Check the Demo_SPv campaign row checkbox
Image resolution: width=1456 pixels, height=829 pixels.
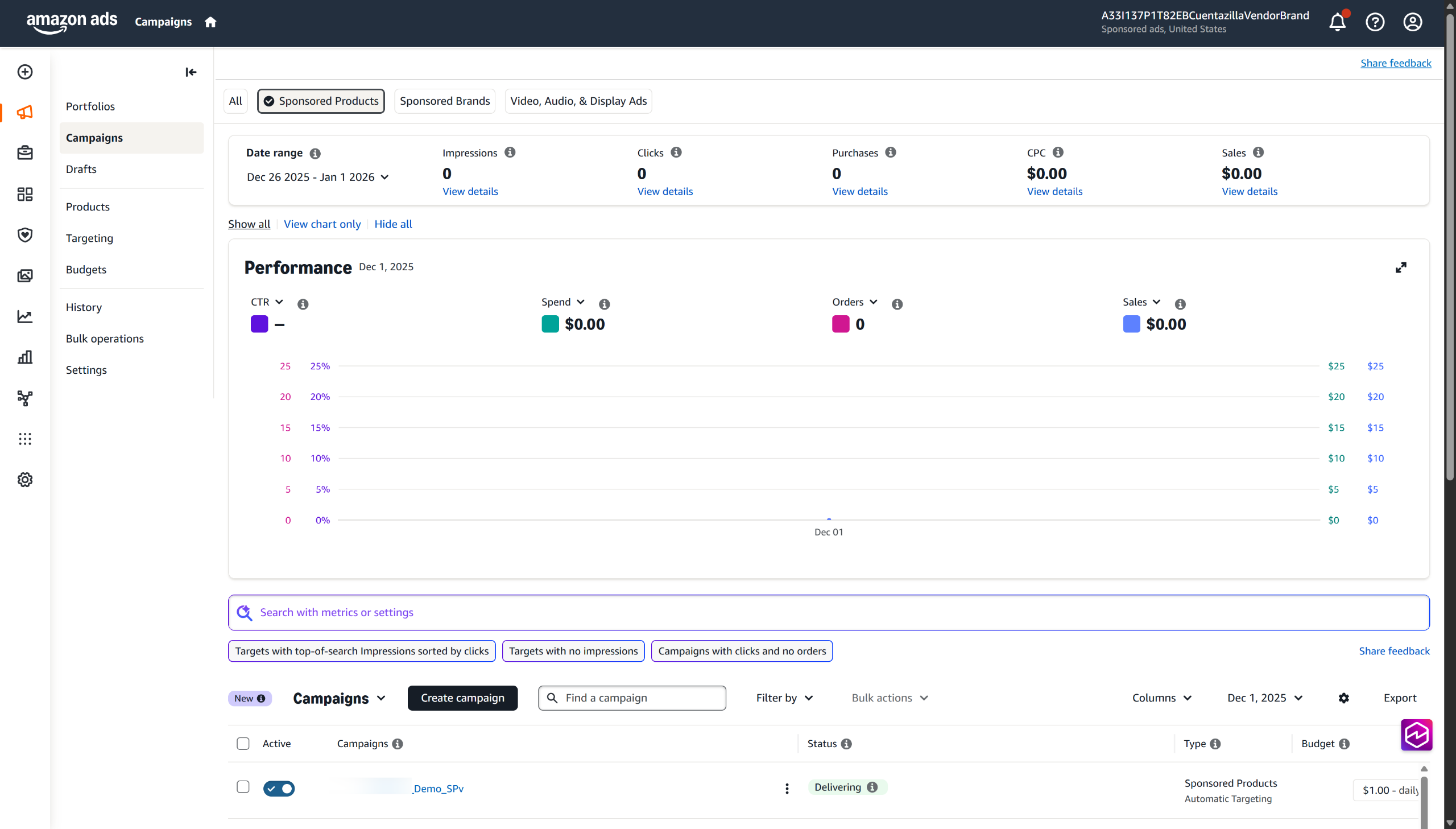[243, 787]
